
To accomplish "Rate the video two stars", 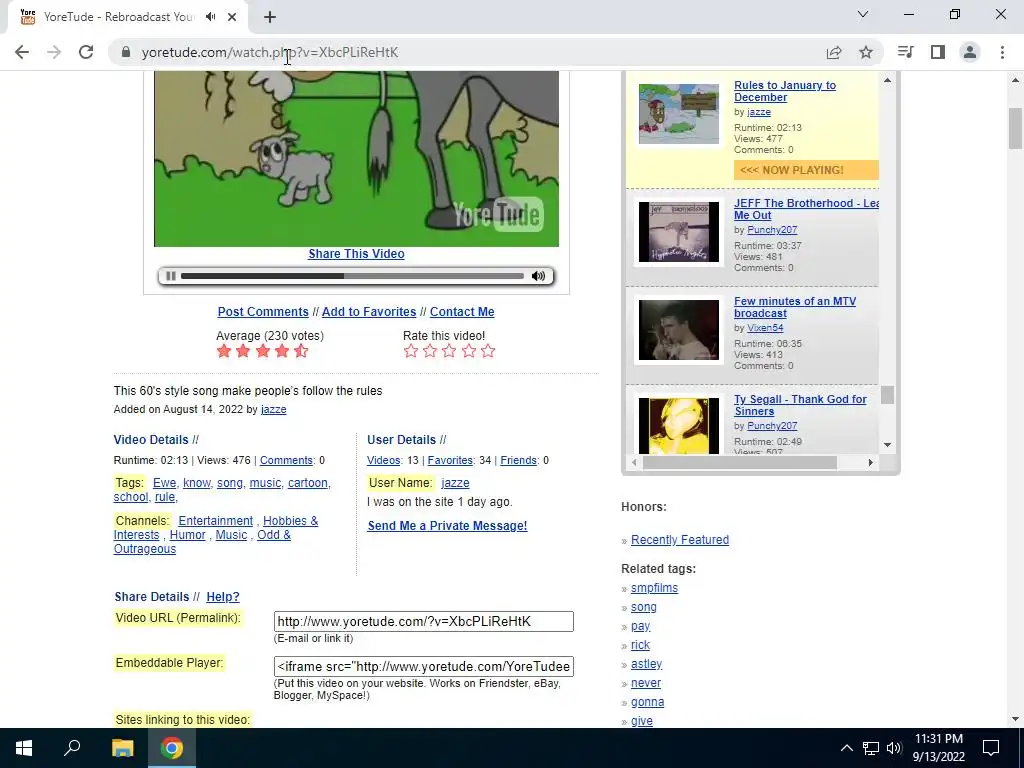I will (x=430, y=351).
